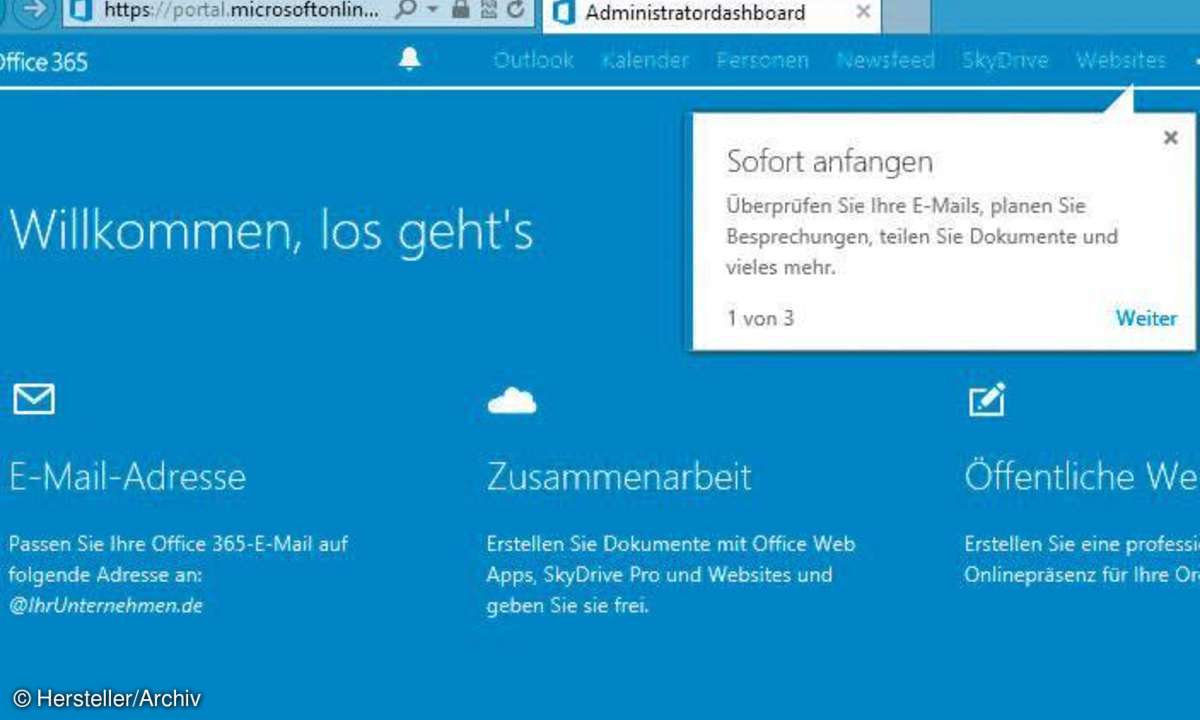Open the address bar dropdown arrow
1200x720 pixels.
coord(432,11)
